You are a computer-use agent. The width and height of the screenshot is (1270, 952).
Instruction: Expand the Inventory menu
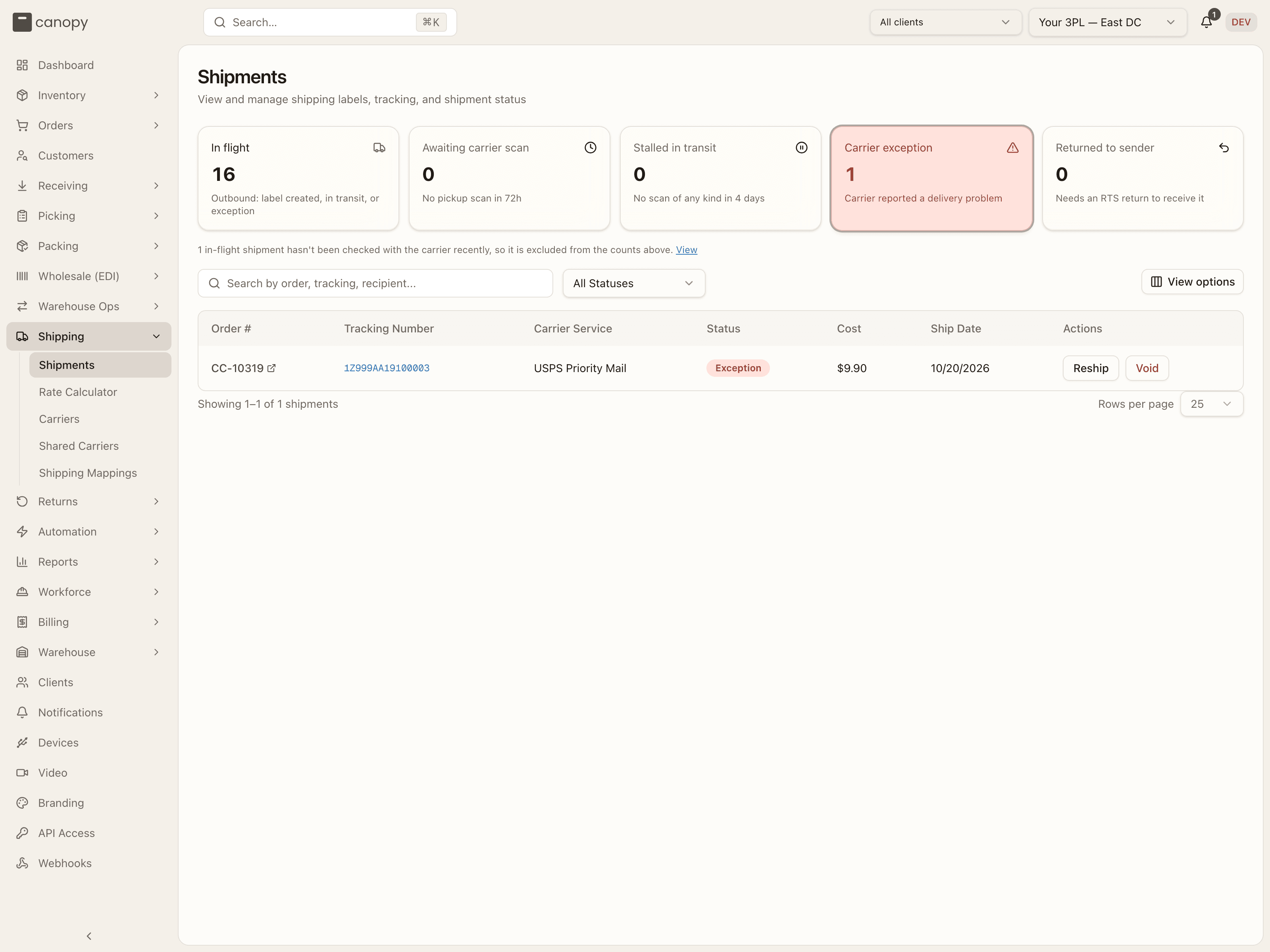89,95
